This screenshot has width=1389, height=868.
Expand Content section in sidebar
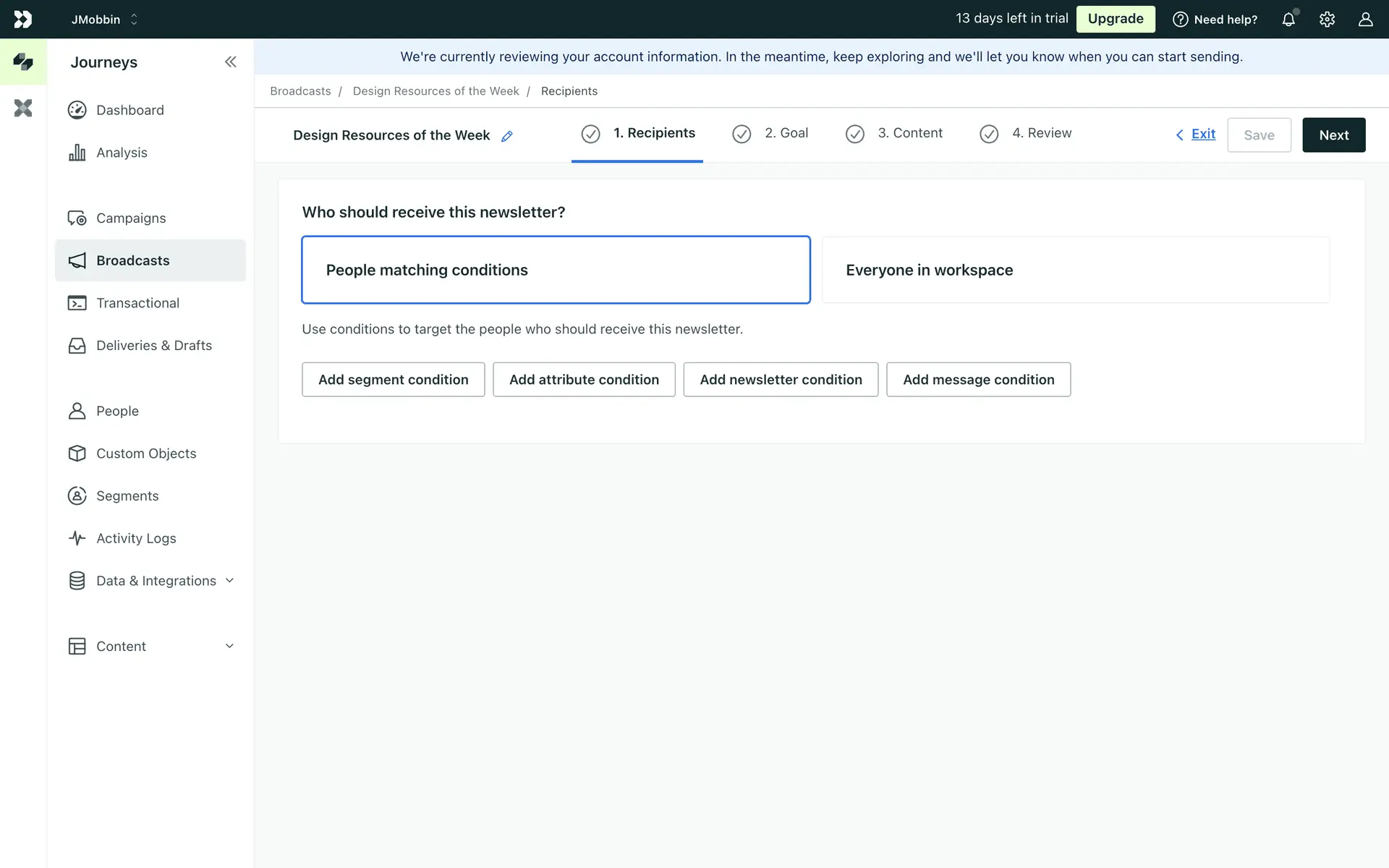coord(150,646)
